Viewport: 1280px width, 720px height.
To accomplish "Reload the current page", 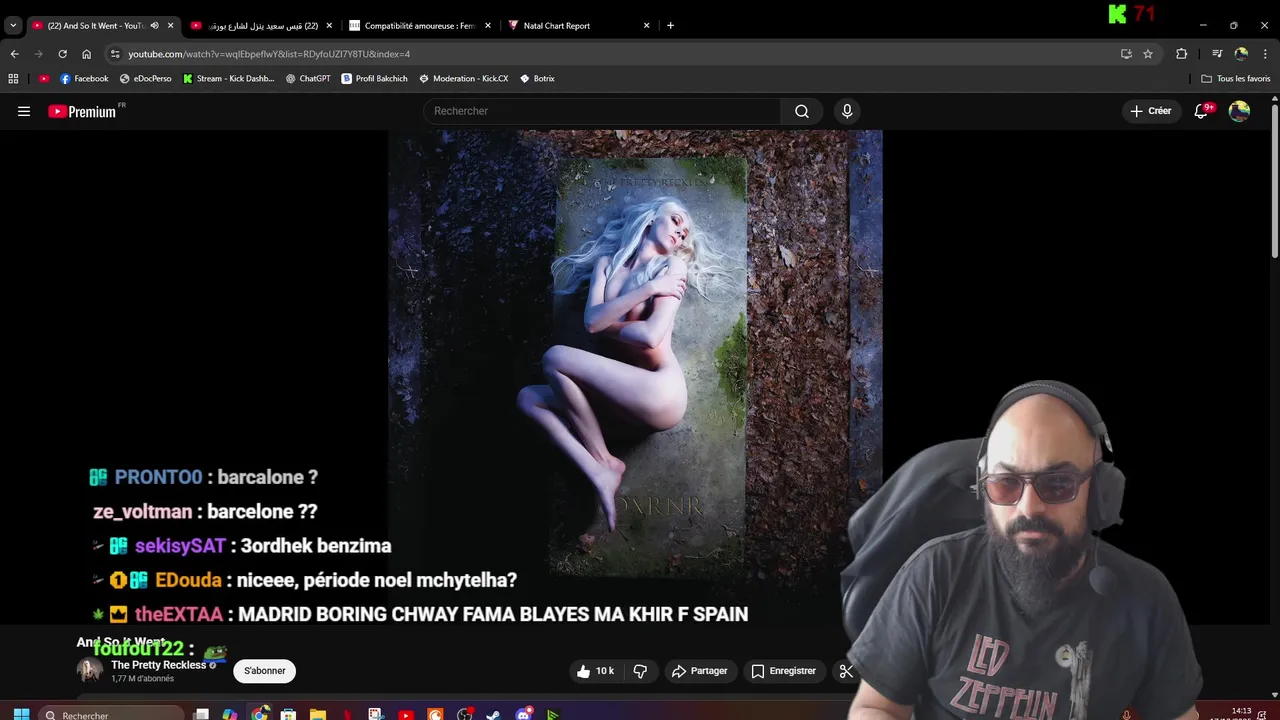I will coord(62,54).
